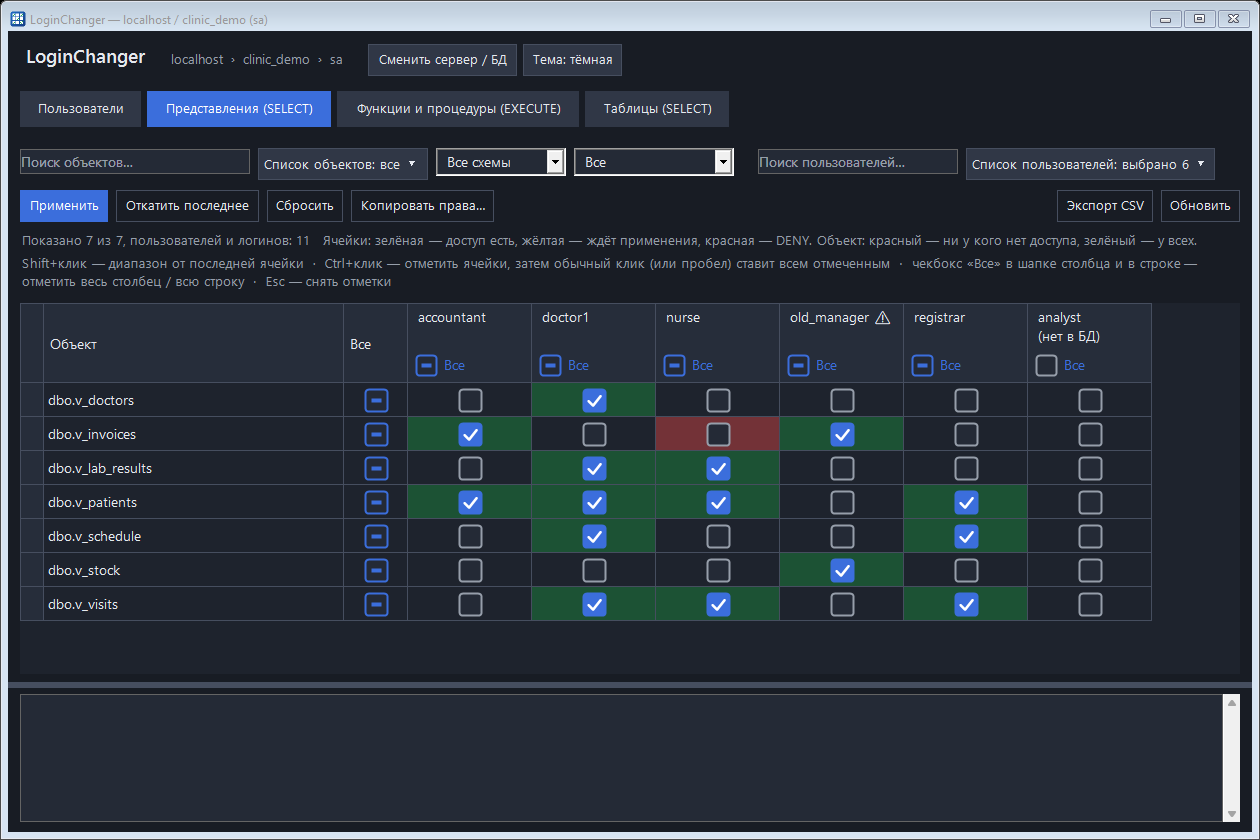Check registrar's access on dbo.v_invoices
Screen dimensions: 1260x840
[966, 435]
